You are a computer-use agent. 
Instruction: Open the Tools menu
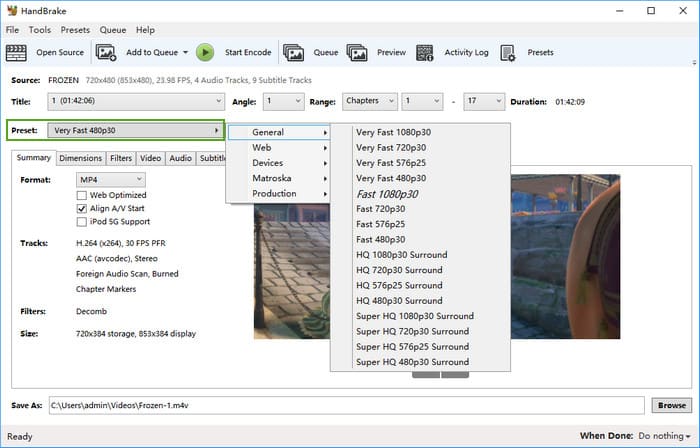tap(40, 30)
